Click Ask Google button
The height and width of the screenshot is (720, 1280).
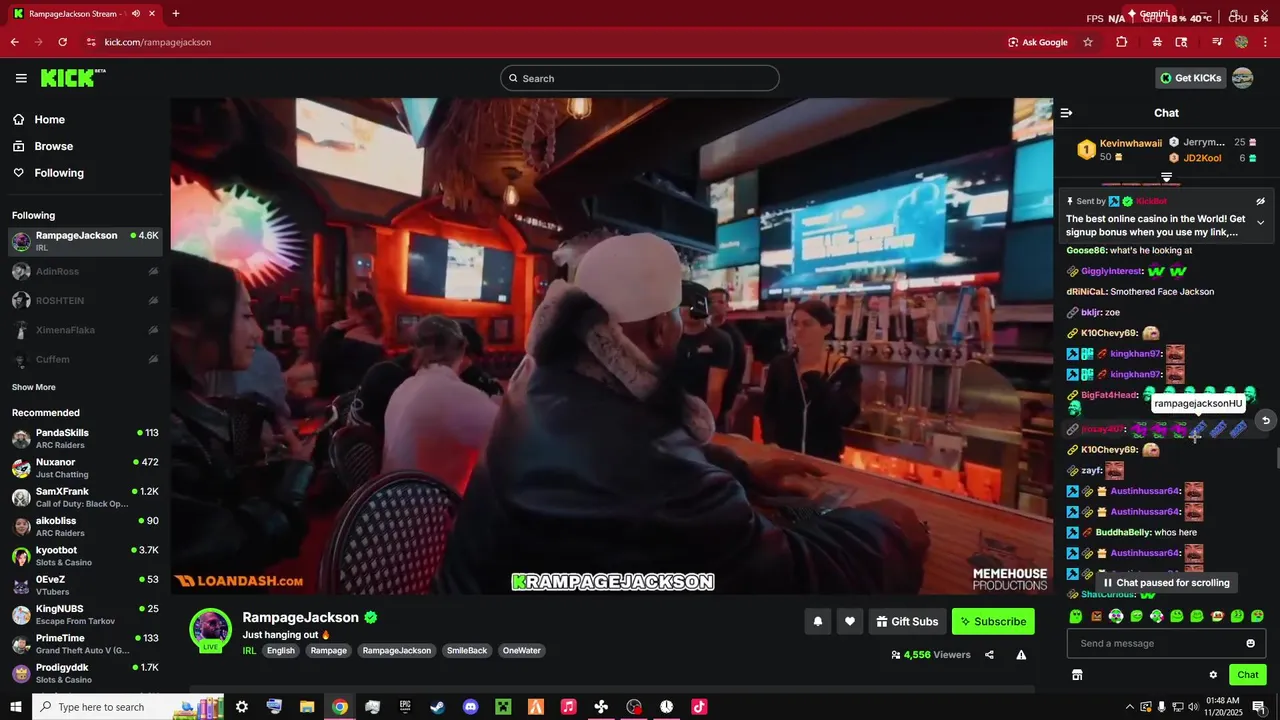(x=1038, y=42)
